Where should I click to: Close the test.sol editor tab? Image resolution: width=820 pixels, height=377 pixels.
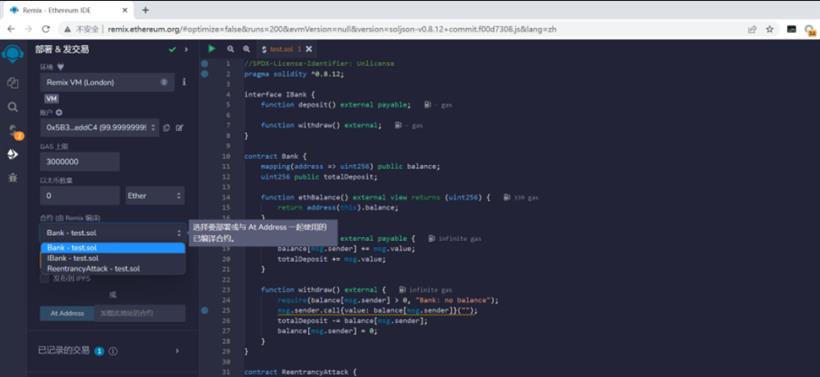point(309,49)
